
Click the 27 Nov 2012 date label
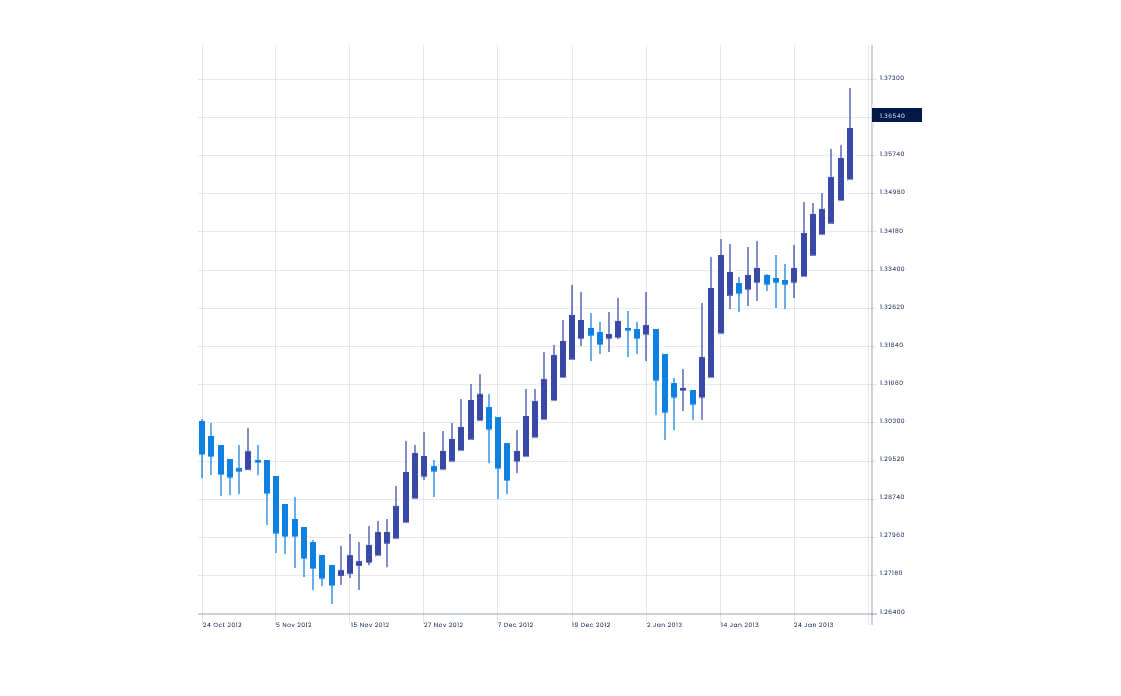coord(443,625)
